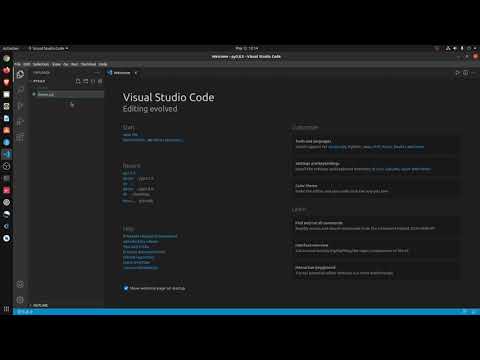Click the Tools and languages card
This screenshot has height=360, width=480.
[x=376, y=144]
